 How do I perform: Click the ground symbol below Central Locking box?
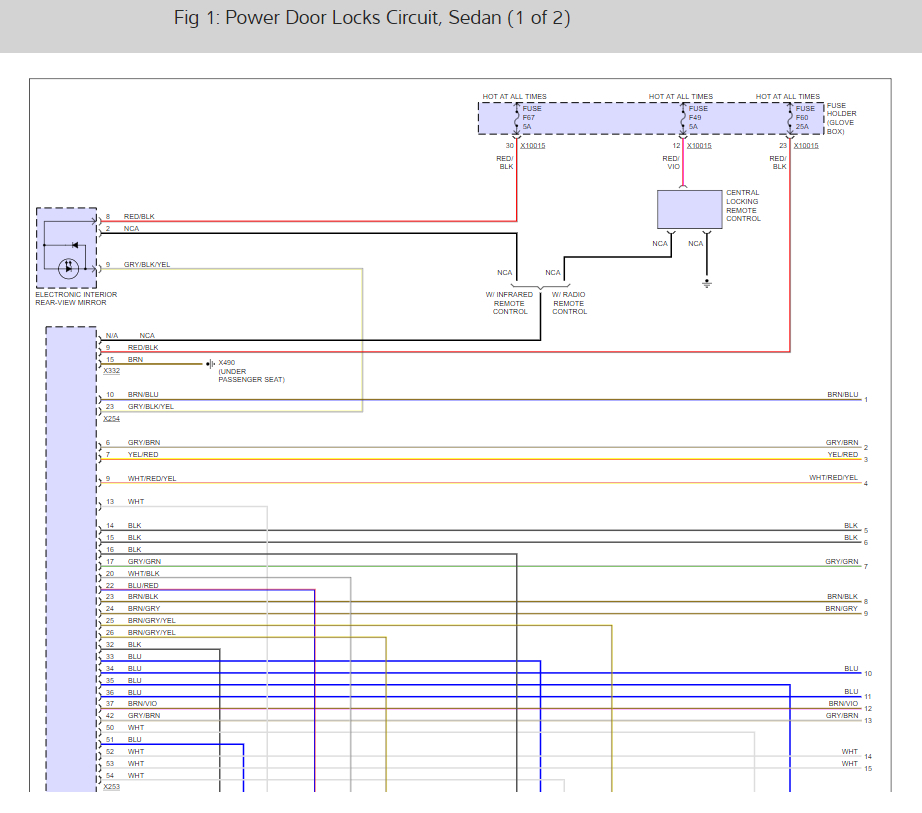(x=706, y=283)
